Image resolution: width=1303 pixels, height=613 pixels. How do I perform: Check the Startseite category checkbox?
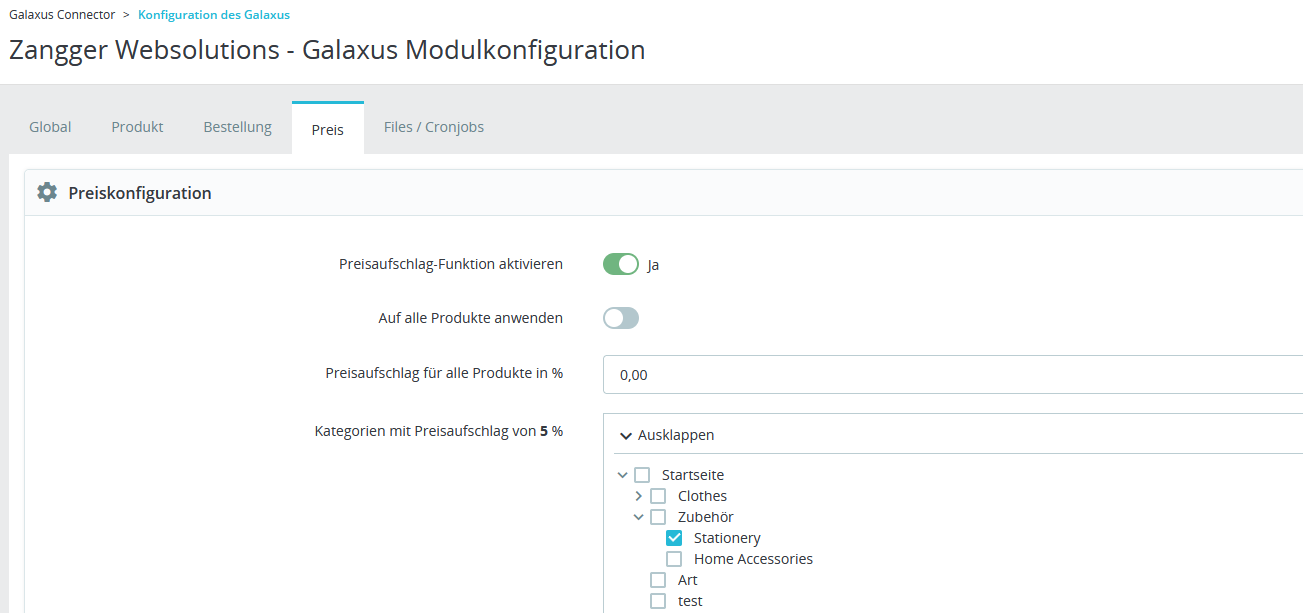pyautogui.click(x=642, y=475)
